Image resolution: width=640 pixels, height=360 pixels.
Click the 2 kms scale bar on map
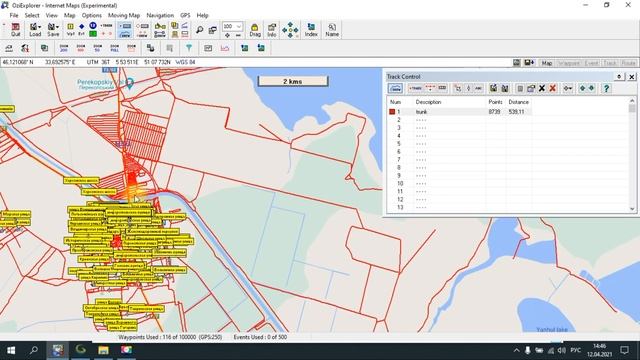pyautogui.click(x=293, y=81)
